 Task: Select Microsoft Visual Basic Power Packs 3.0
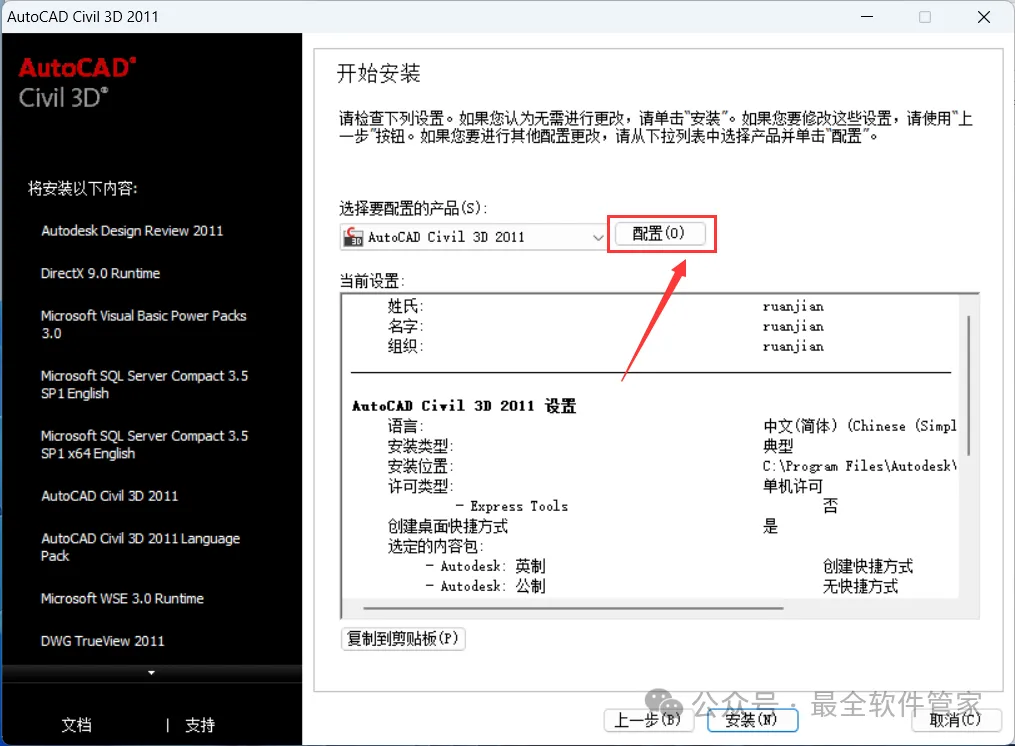[144, 324]
